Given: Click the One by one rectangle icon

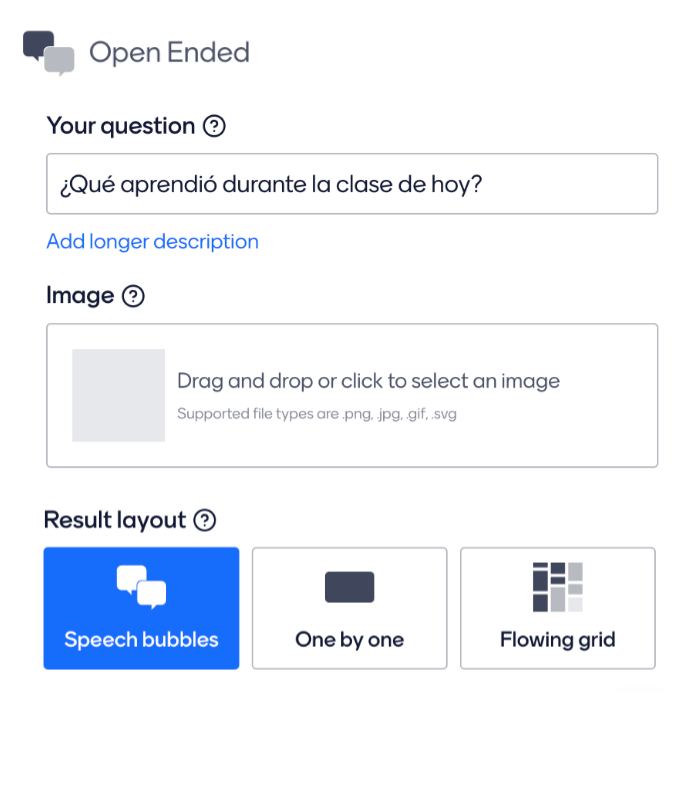Looking at the screenshot, I should click(349, 587).
